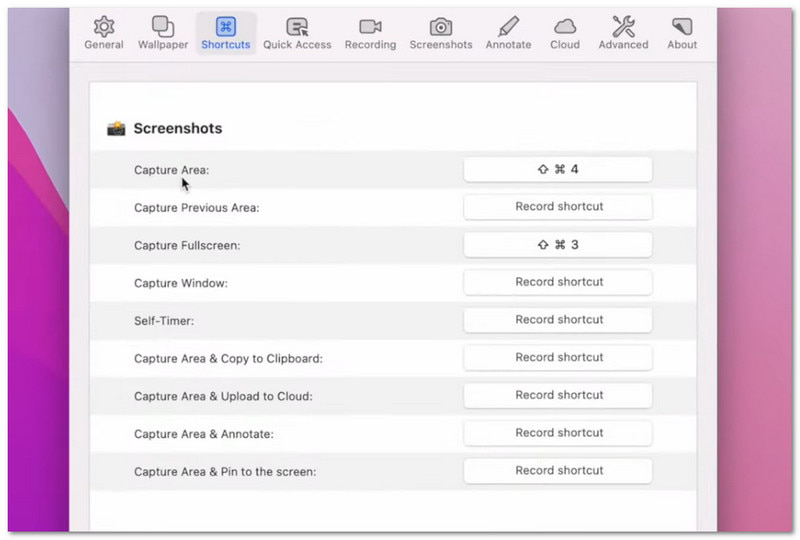Record shortcut for Capture Area & Pin to screen

tap(558, 470)
